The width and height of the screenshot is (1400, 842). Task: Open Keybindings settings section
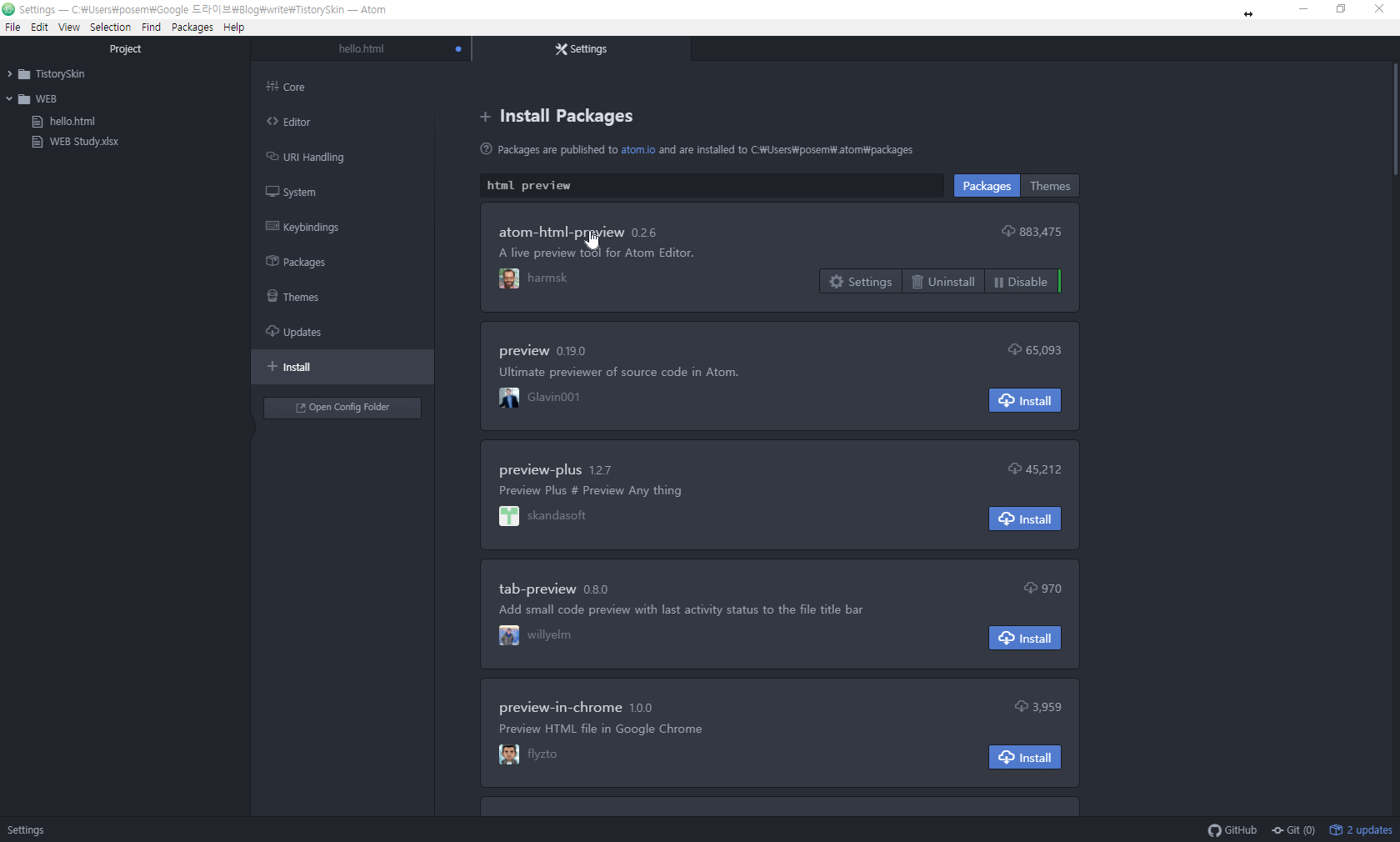pos(342,227)
